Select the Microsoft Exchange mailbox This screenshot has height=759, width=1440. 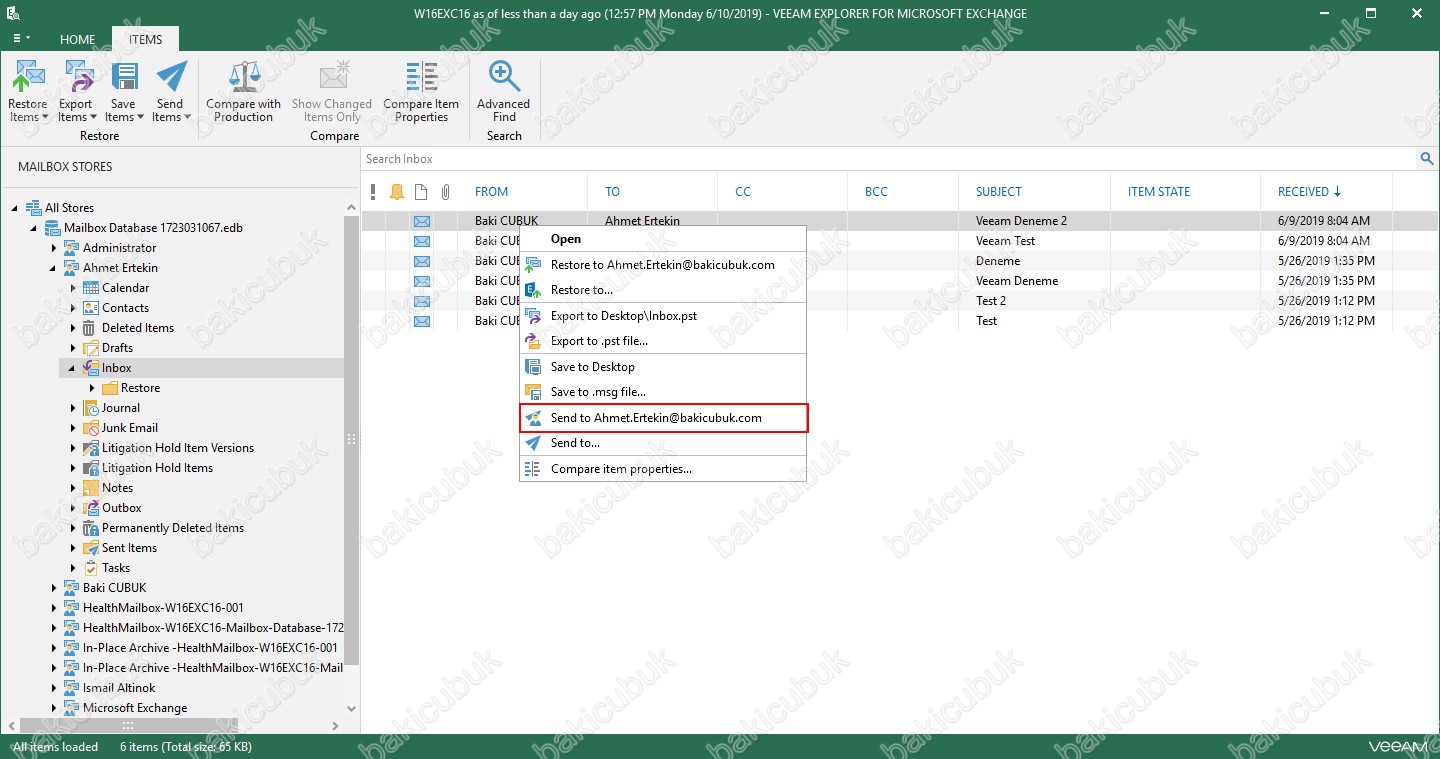135,708
